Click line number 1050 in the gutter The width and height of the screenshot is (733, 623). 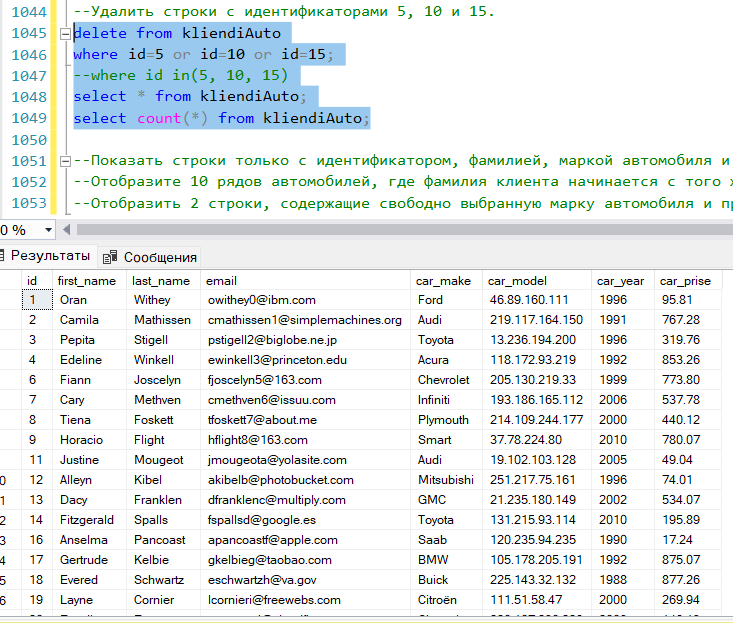point(29,140)
